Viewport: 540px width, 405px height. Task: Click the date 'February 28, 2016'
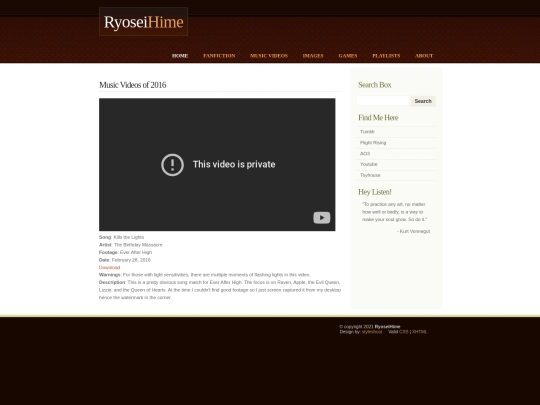click(x=131, y=260)
